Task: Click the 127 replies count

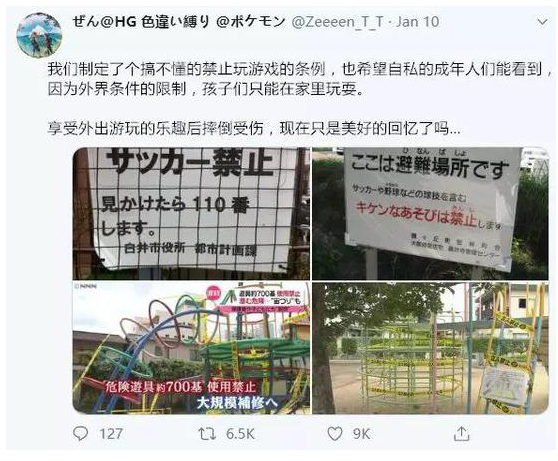Action: [111, 434]
